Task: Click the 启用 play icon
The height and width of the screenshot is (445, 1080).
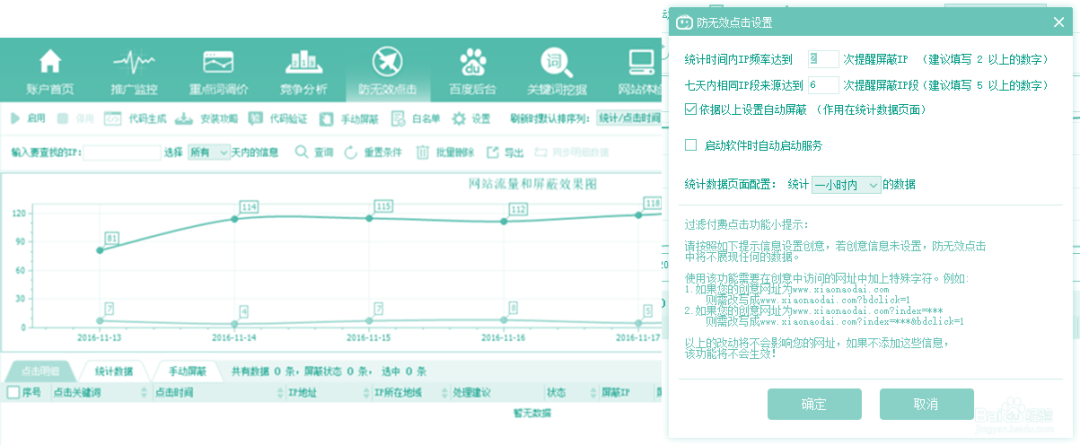Action: pos(15,118)
